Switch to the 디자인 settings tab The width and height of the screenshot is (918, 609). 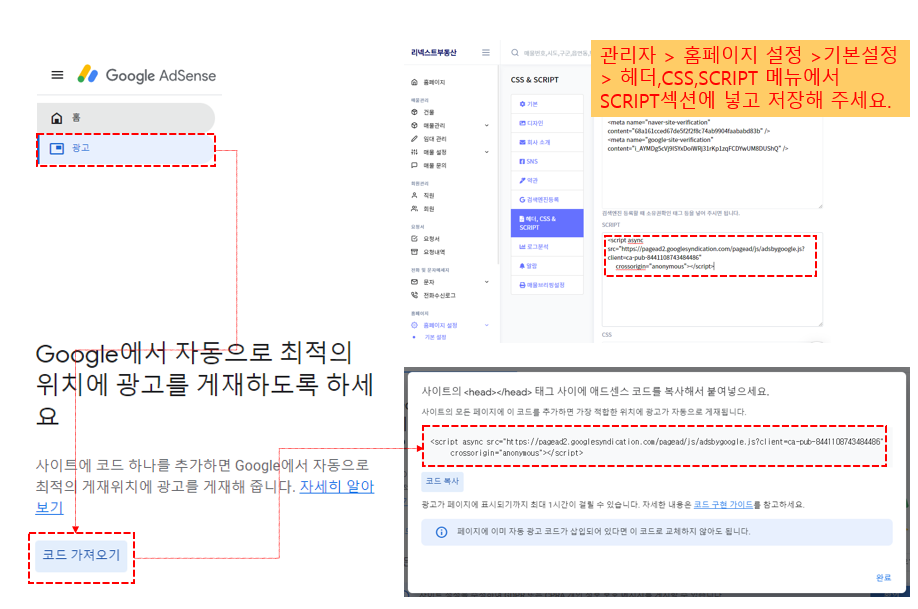pos(547,123)
